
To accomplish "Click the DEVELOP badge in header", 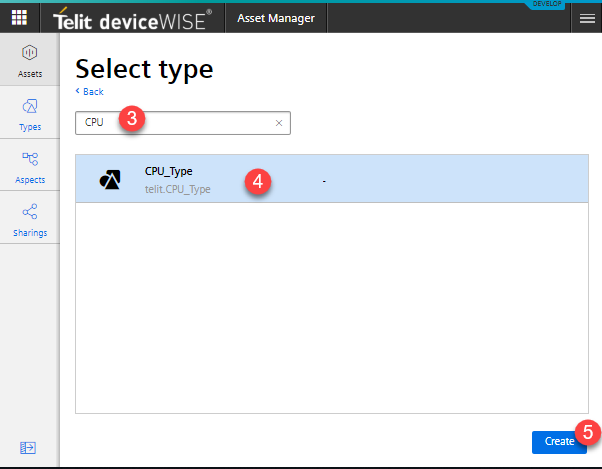I will pyautogui.click(x=547, y=4).
